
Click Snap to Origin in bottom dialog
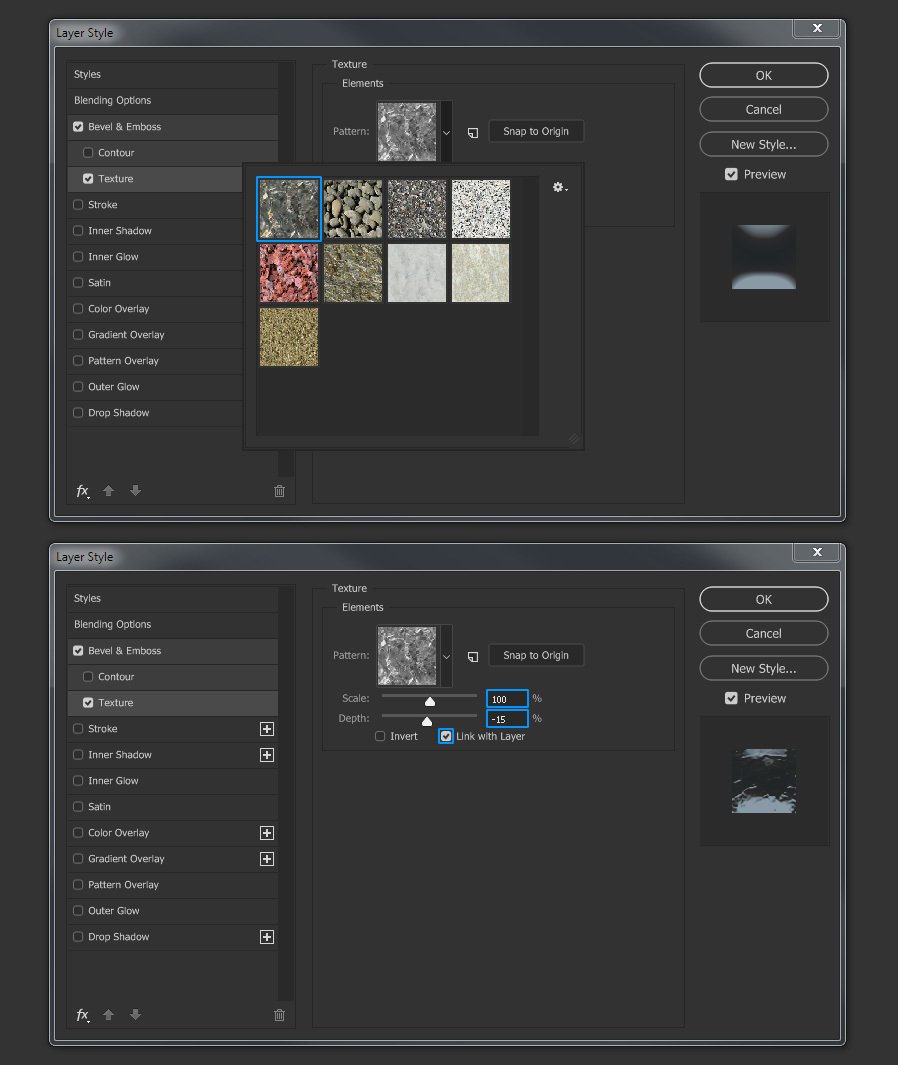pyautogui.click(x=536, y=655)
